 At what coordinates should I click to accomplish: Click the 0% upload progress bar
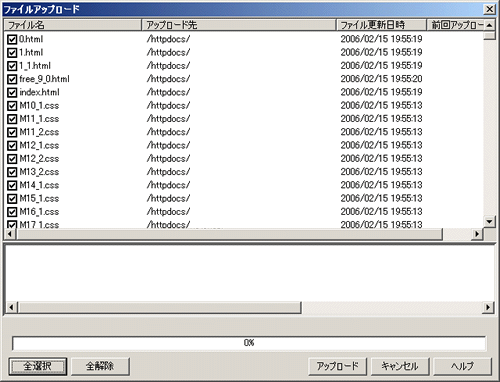click(x=249, y=343)
